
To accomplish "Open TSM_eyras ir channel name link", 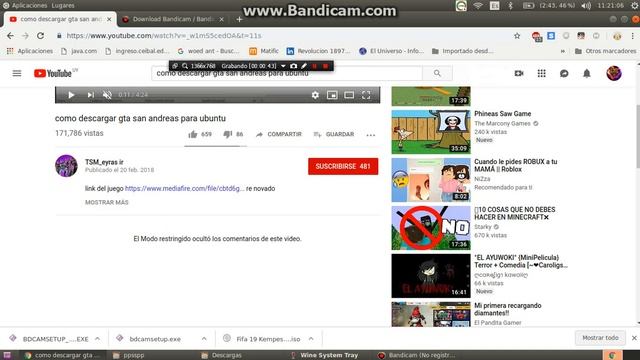I will point(104,162).
